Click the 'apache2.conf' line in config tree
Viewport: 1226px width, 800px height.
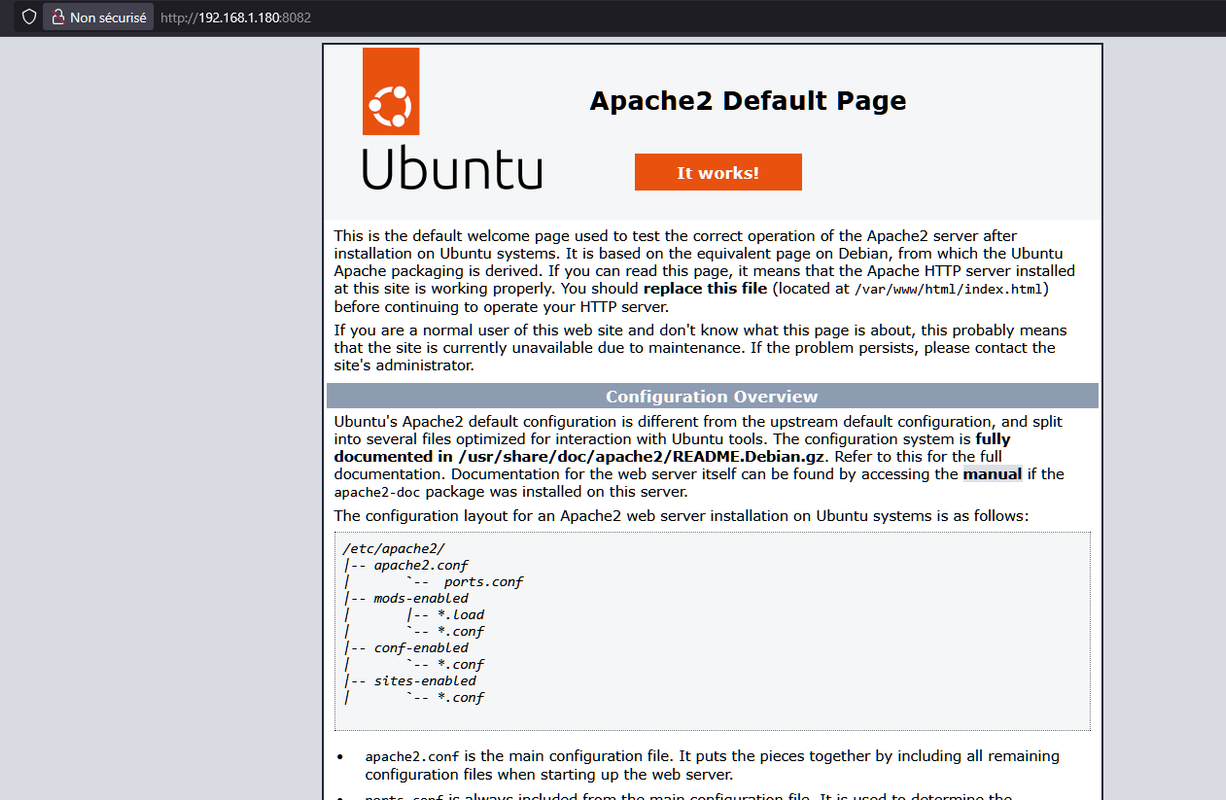420,565
